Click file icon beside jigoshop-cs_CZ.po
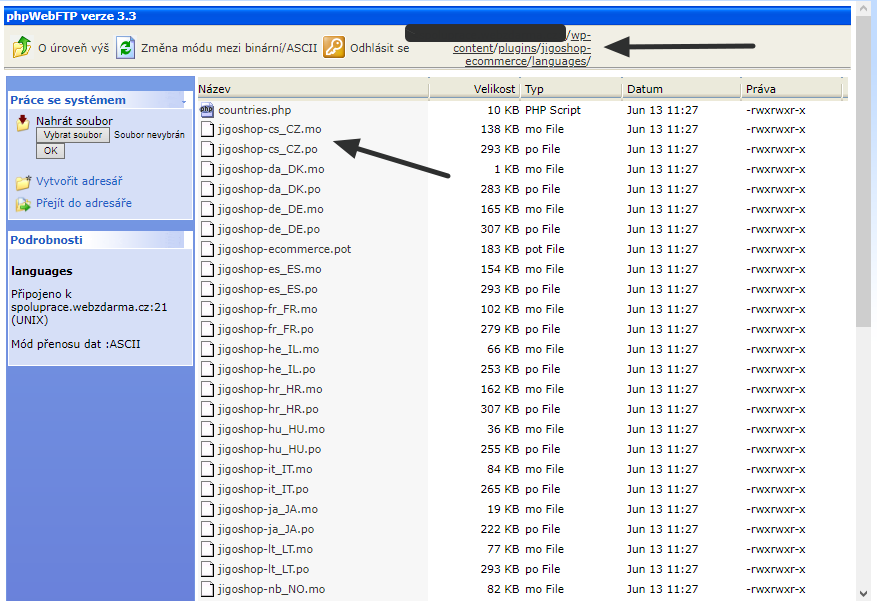 (208, 149)
